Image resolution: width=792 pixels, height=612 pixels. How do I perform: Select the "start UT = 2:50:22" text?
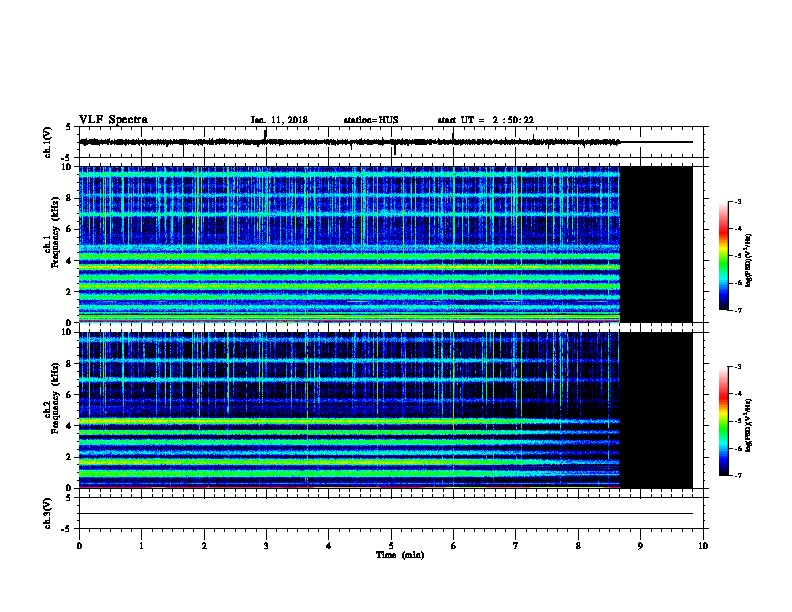coord(485,120)
